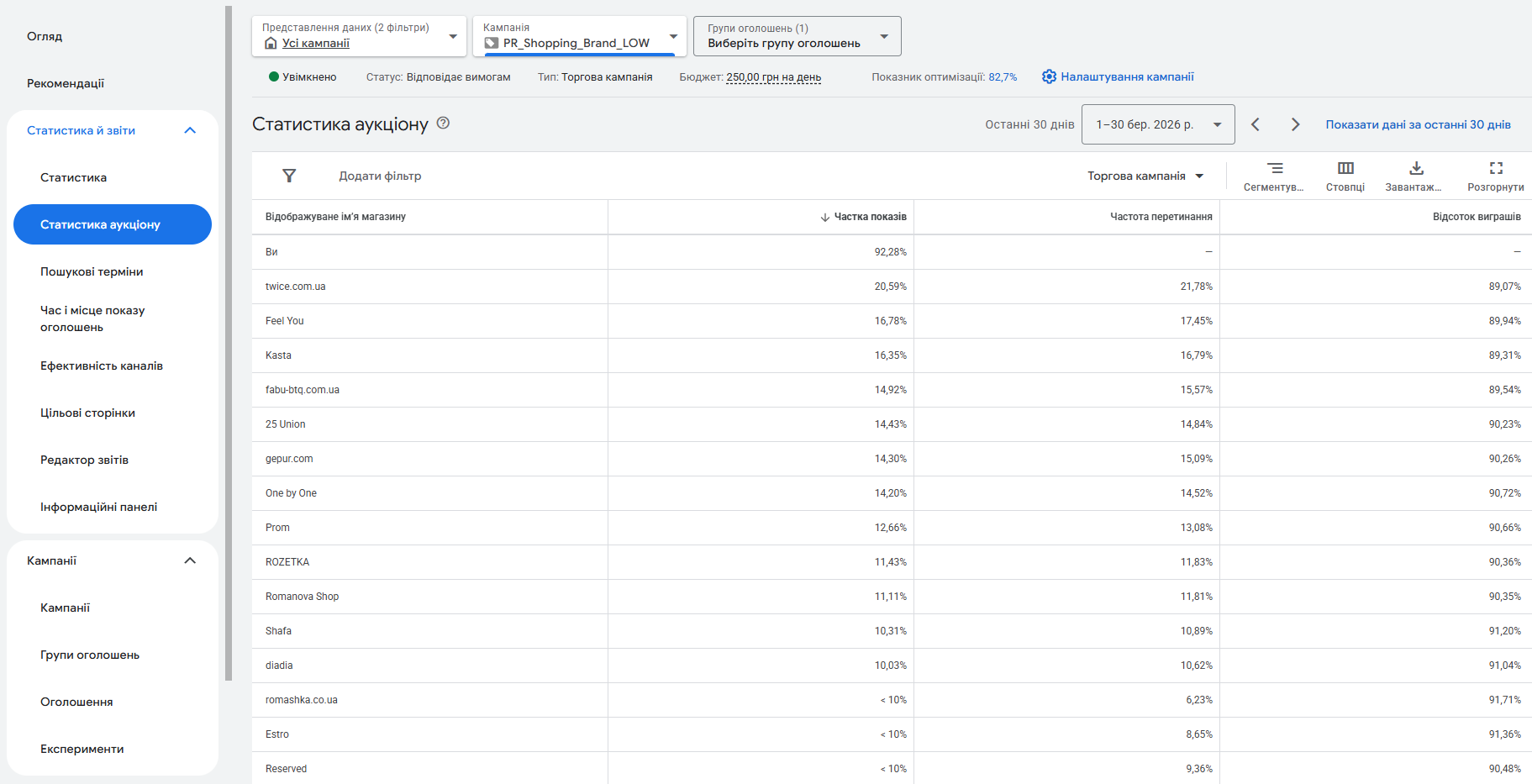Open Огляд in sidebar
The image size is (1532, 784).
point(45,36)
